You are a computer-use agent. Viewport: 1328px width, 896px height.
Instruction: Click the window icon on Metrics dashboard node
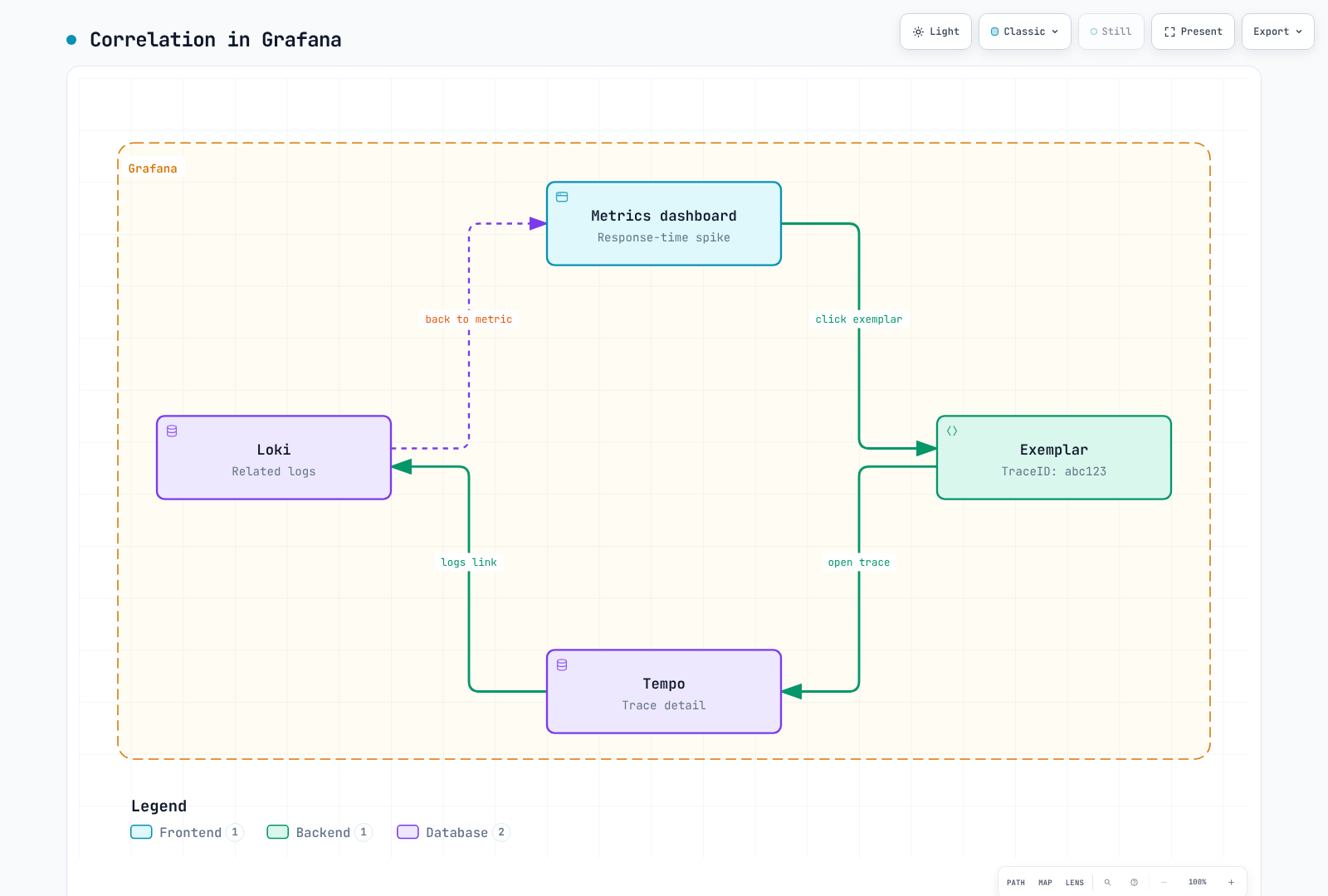(x=562, y=197)
